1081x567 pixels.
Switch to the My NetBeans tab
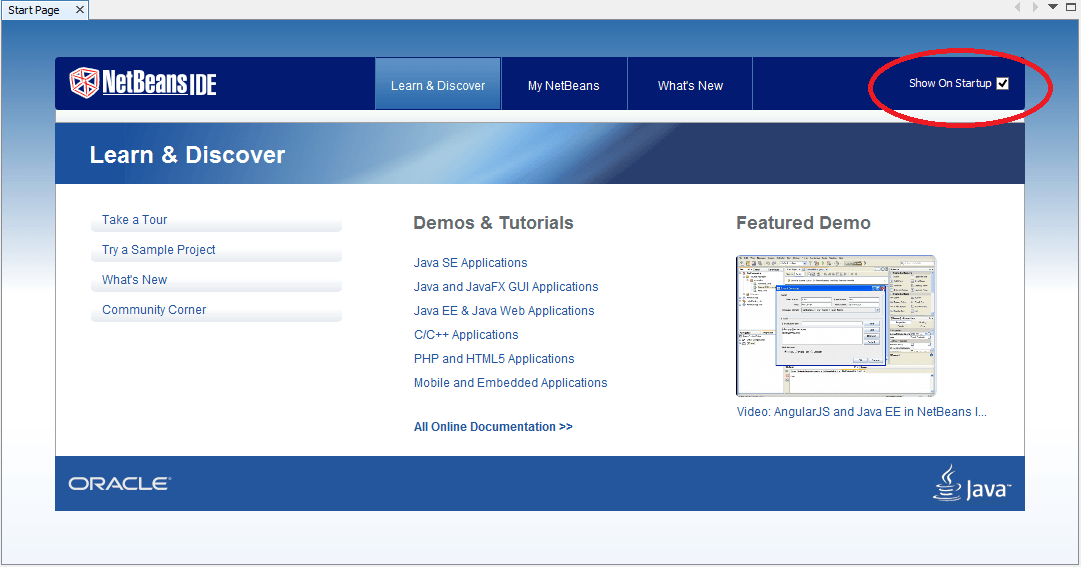pyautogui.click(x=564, y=86)
